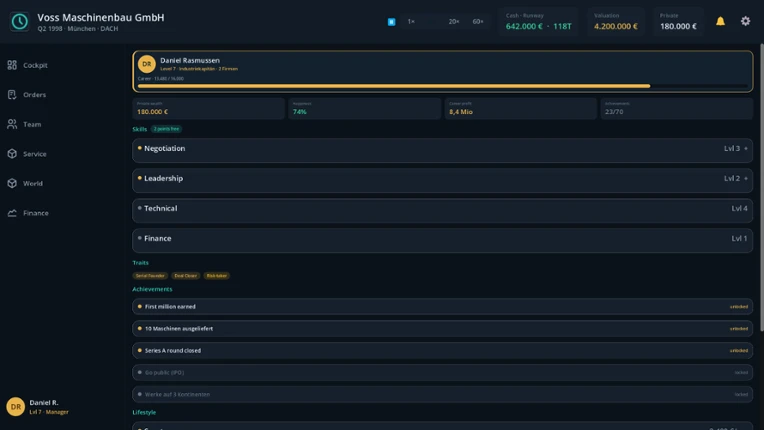Click the notification bell icon
The image size is (764, 430).
tap(720, 21)
